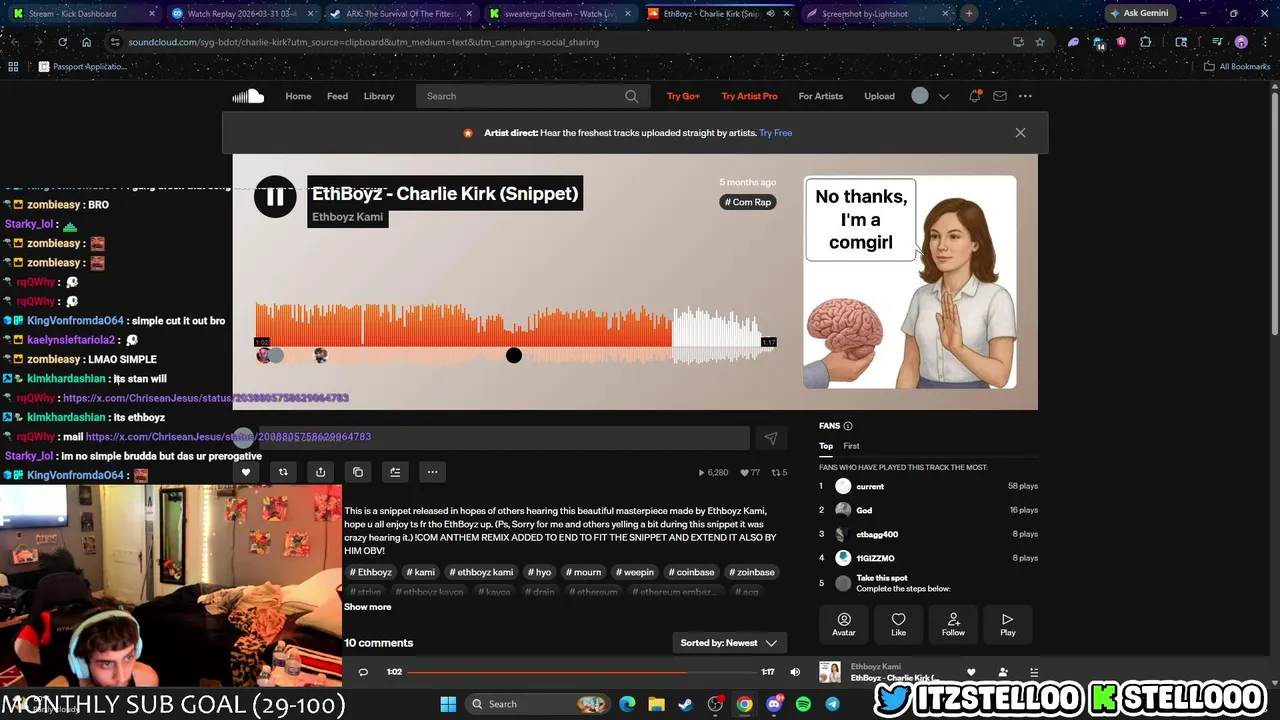Image resolution: width=1280 pixels, height=720 pixels.
Task: Open the Sorted by: Newest dropdown
Action: [728, 643]
